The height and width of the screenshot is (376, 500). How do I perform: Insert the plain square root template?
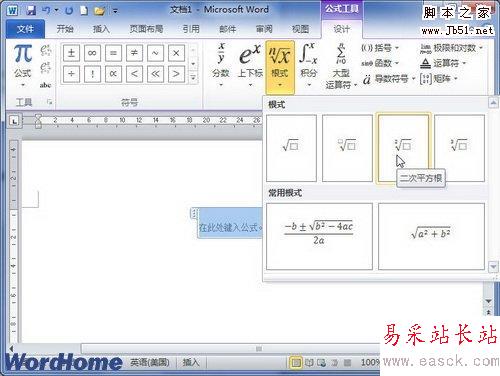(291, 148)
